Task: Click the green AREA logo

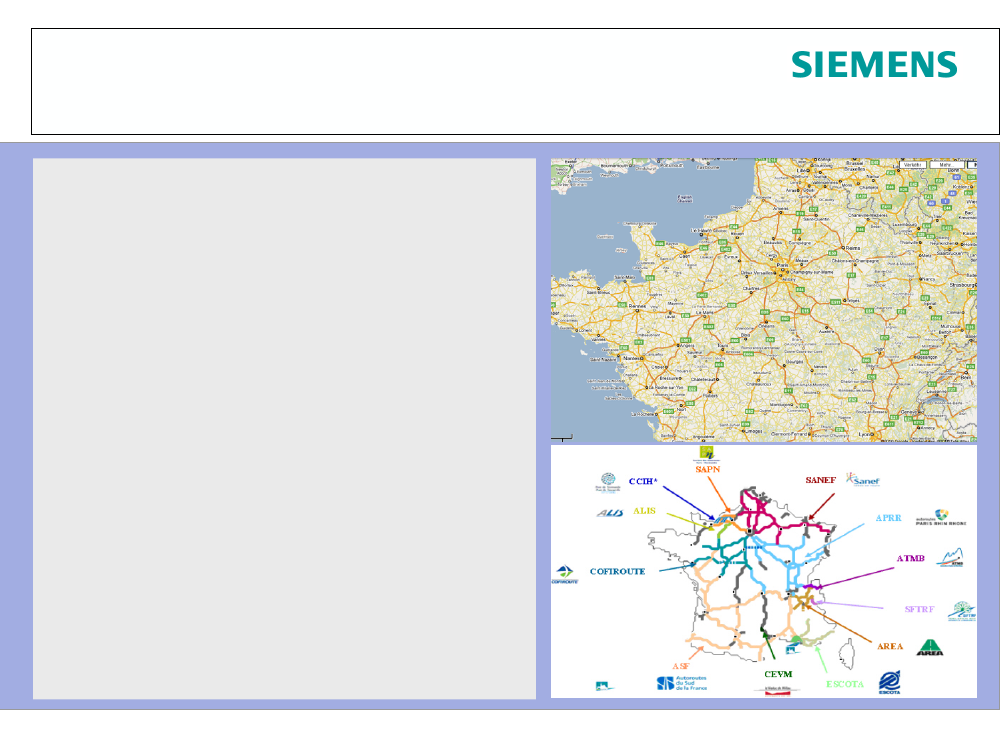Action: coord(930,647)
